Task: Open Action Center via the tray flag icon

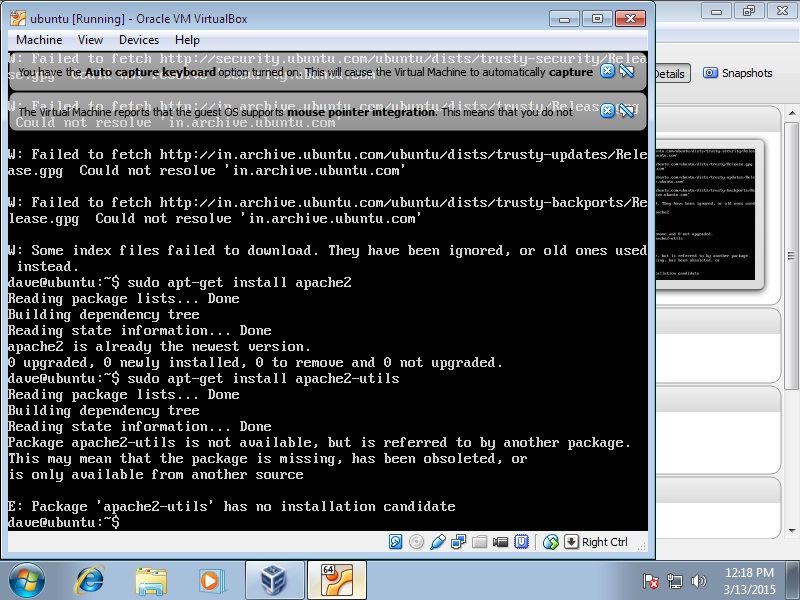Action: 651,581
